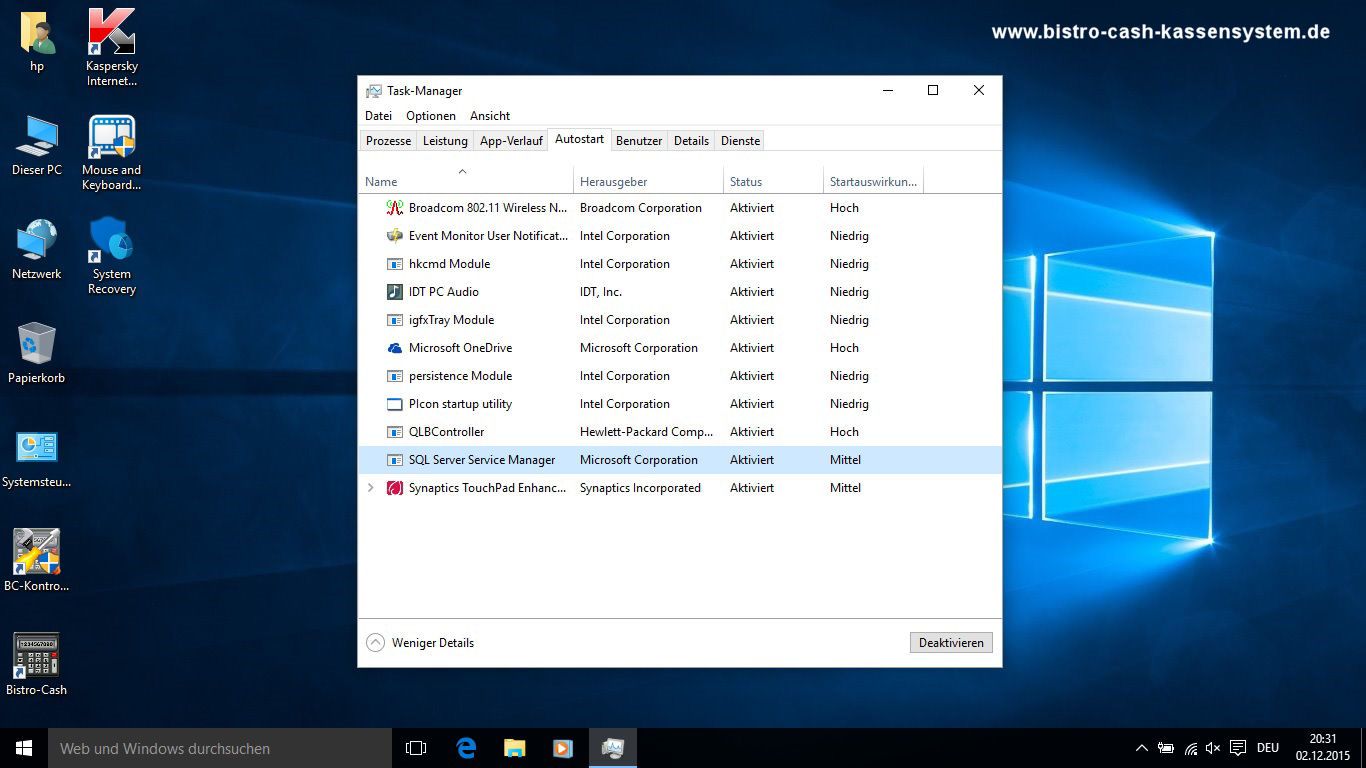The image size is (1366, 768).
Task: Switch to the Prozesse tab
Action: (x=388, y=141)
